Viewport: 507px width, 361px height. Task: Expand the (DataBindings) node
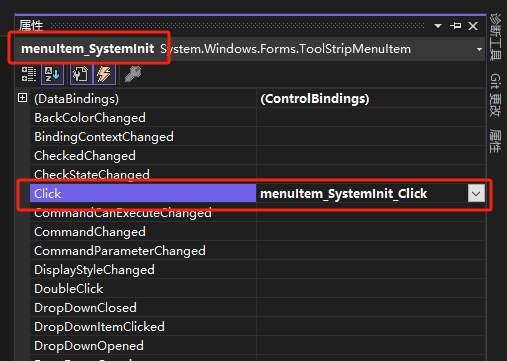[23, 98]
